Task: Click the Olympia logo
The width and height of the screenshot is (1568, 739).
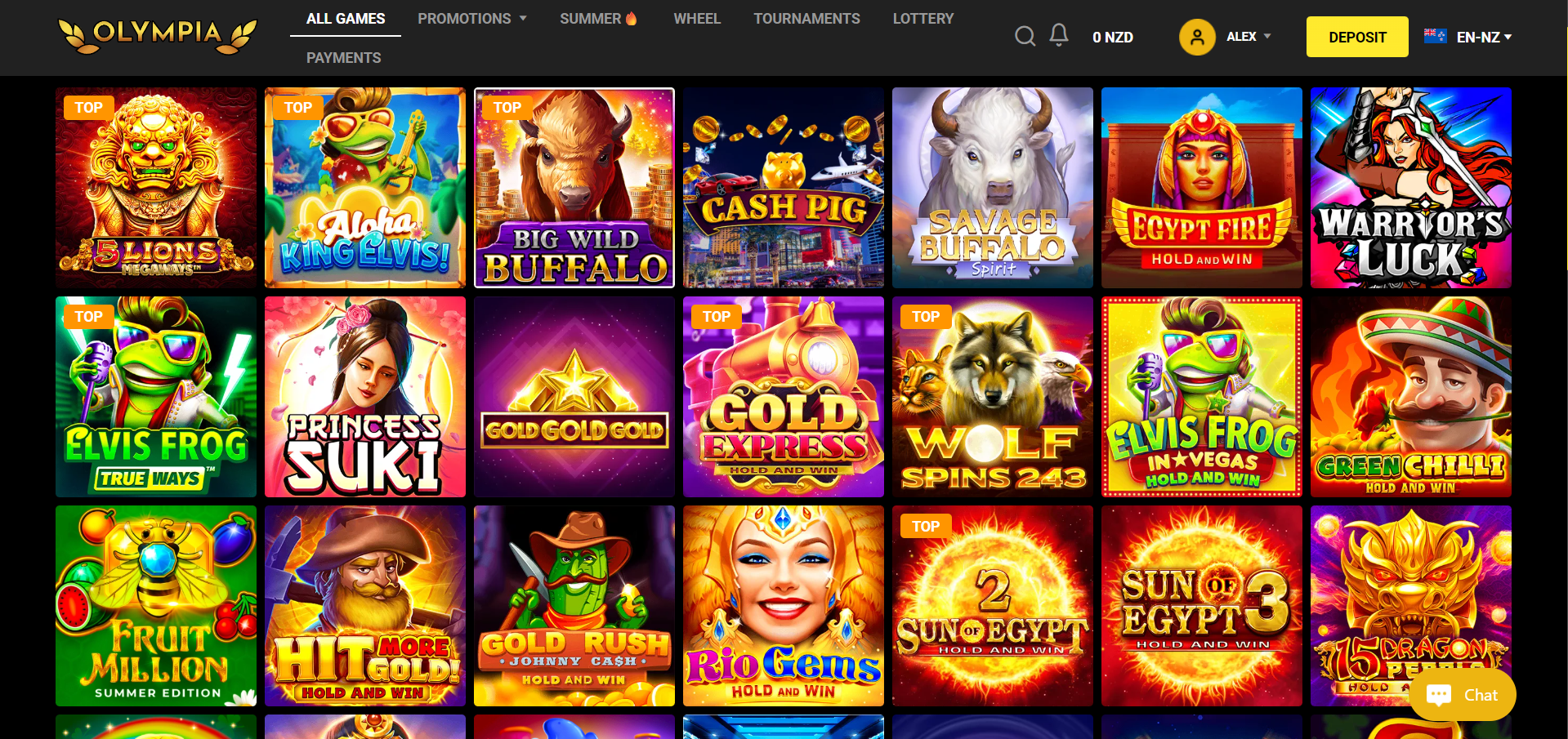Action: coord(158,37)
